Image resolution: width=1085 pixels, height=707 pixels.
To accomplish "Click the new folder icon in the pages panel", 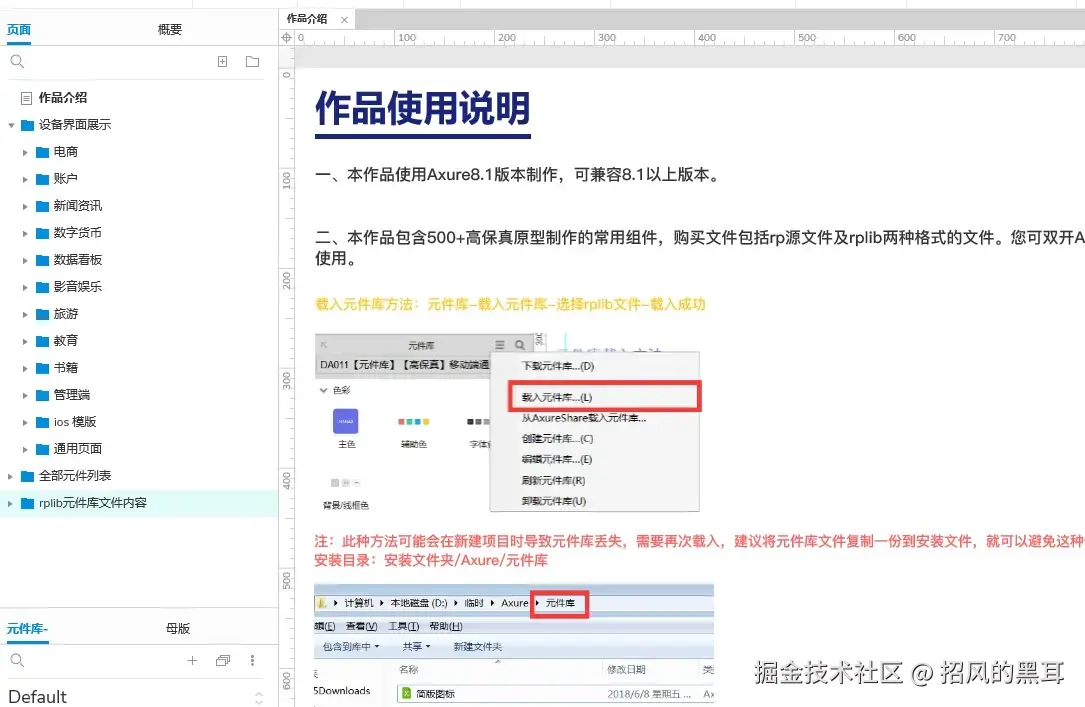I will click(251, 61).
